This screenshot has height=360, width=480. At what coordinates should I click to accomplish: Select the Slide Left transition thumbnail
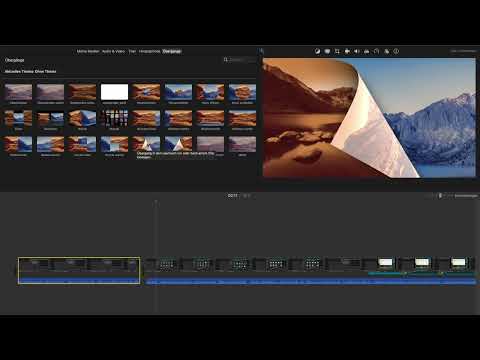[18, 144]
